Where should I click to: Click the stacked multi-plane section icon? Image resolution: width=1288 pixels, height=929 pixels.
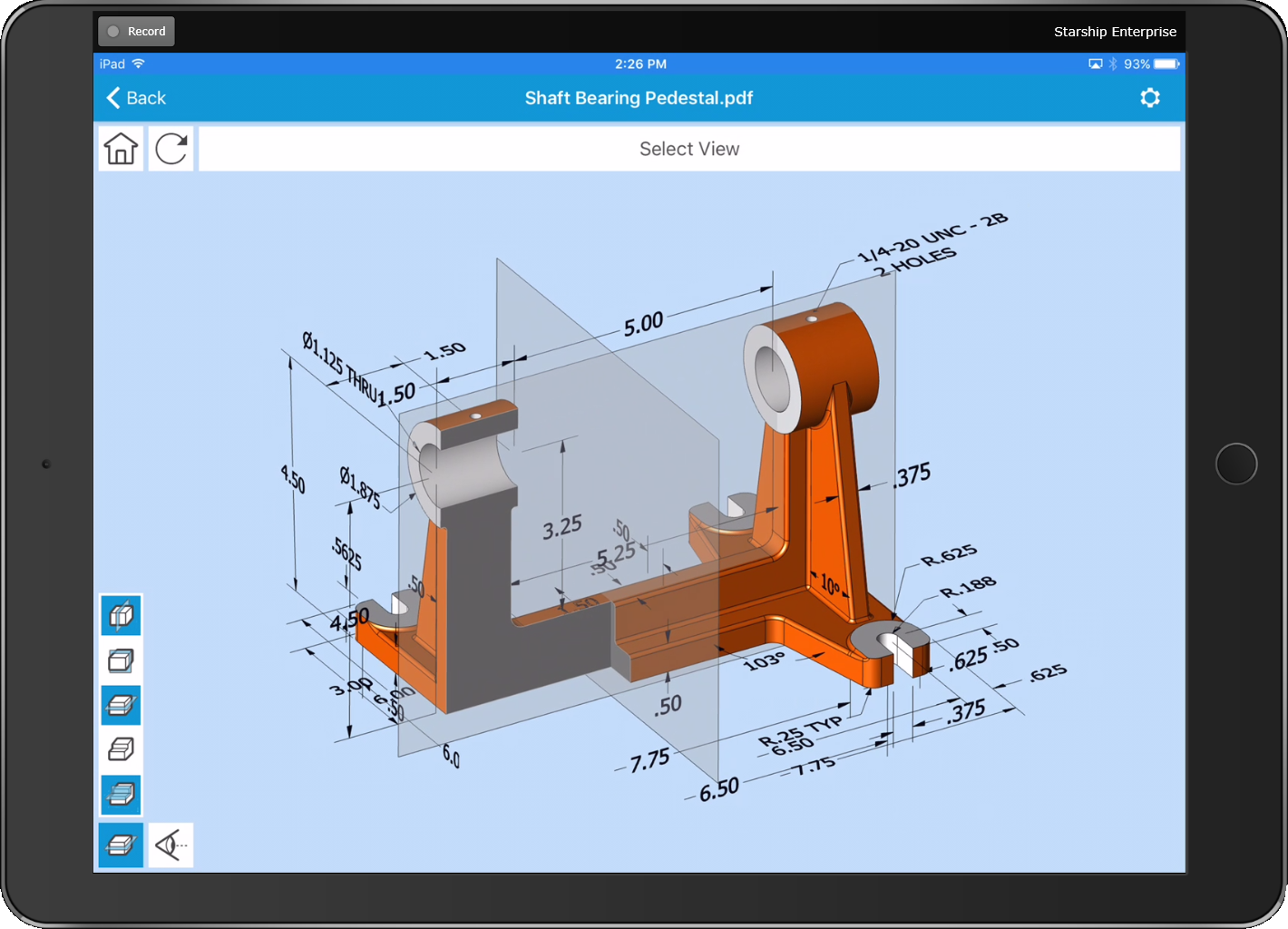pyautogui.click(x=121, y=795)
